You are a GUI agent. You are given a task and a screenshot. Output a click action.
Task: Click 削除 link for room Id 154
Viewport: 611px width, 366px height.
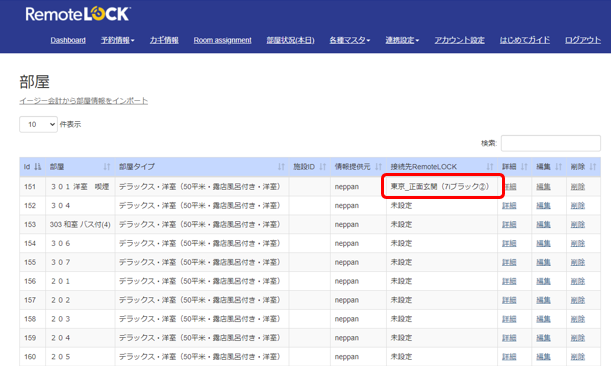(x=577, y=243)
